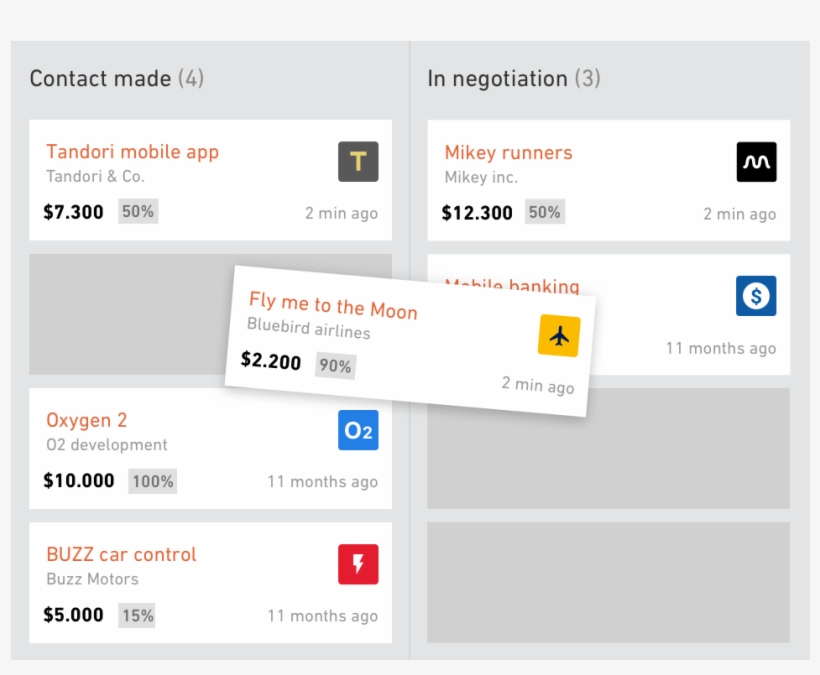The image size is (820, 675).
Task: Toggle the 50% badge on Tandori mobile app
Action: pyautogui.click(x=138, y=211)
